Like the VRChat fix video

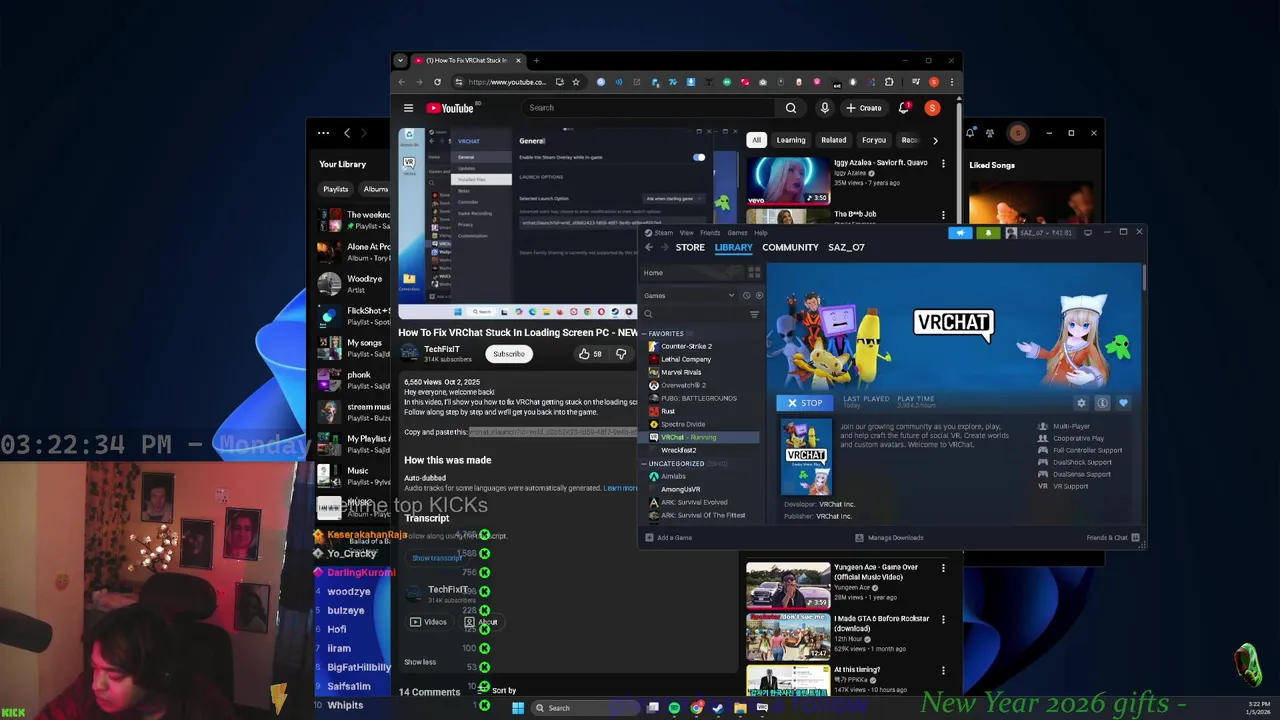point(590,354)
